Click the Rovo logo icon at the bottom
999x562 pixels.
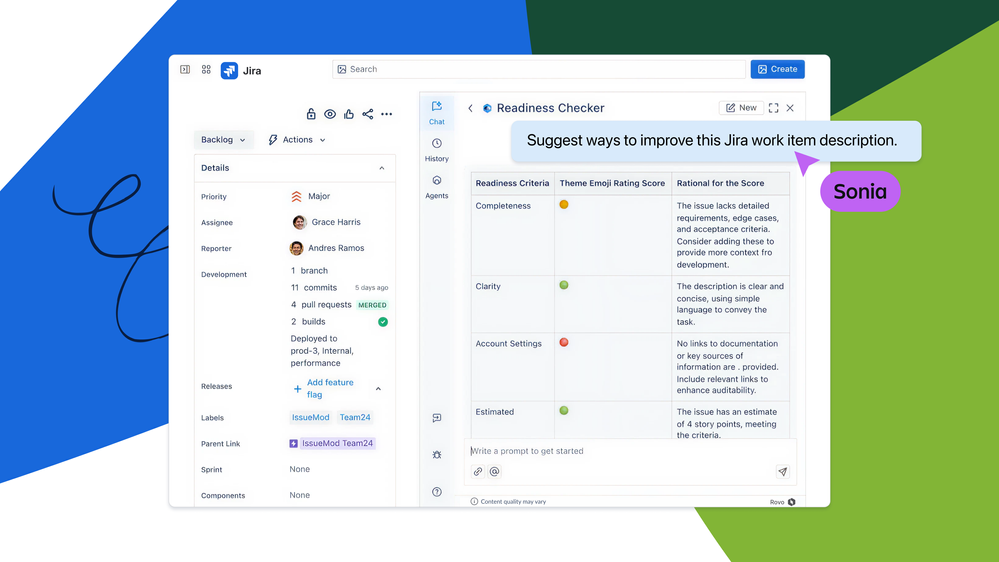(791, 502)
